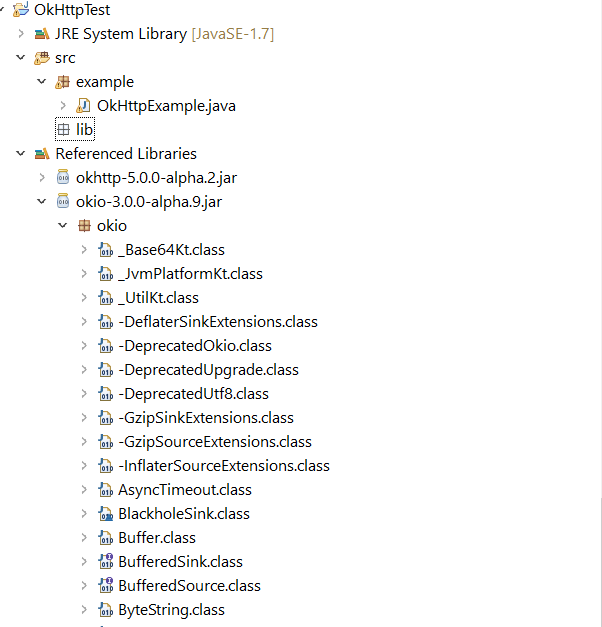The image size is (602, 627).
Task: Click the JRE System Library icon
Action: pos(42,34)
